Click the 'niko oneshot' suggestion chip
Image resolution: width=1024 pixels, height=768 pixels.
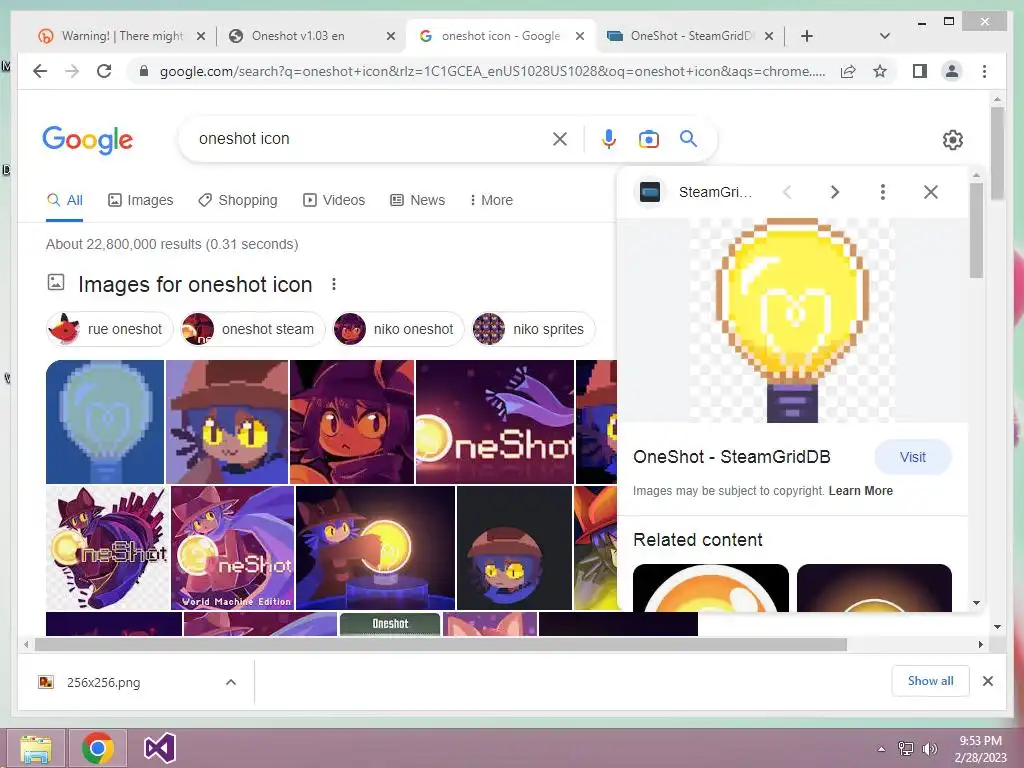click(398, 329)
